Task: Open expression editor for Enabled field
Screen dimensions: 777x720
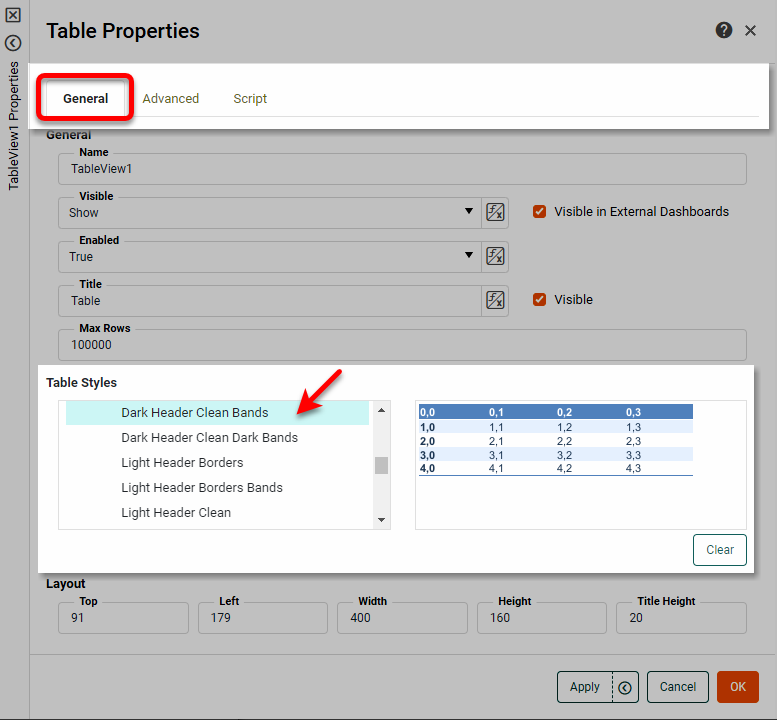Action: coord(495,256)
